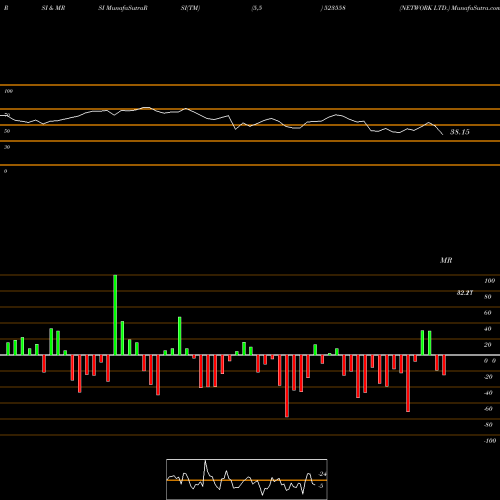500x500 pixels.
Task: Click the longest red bar in MR histogram
Action: (287, 386)
